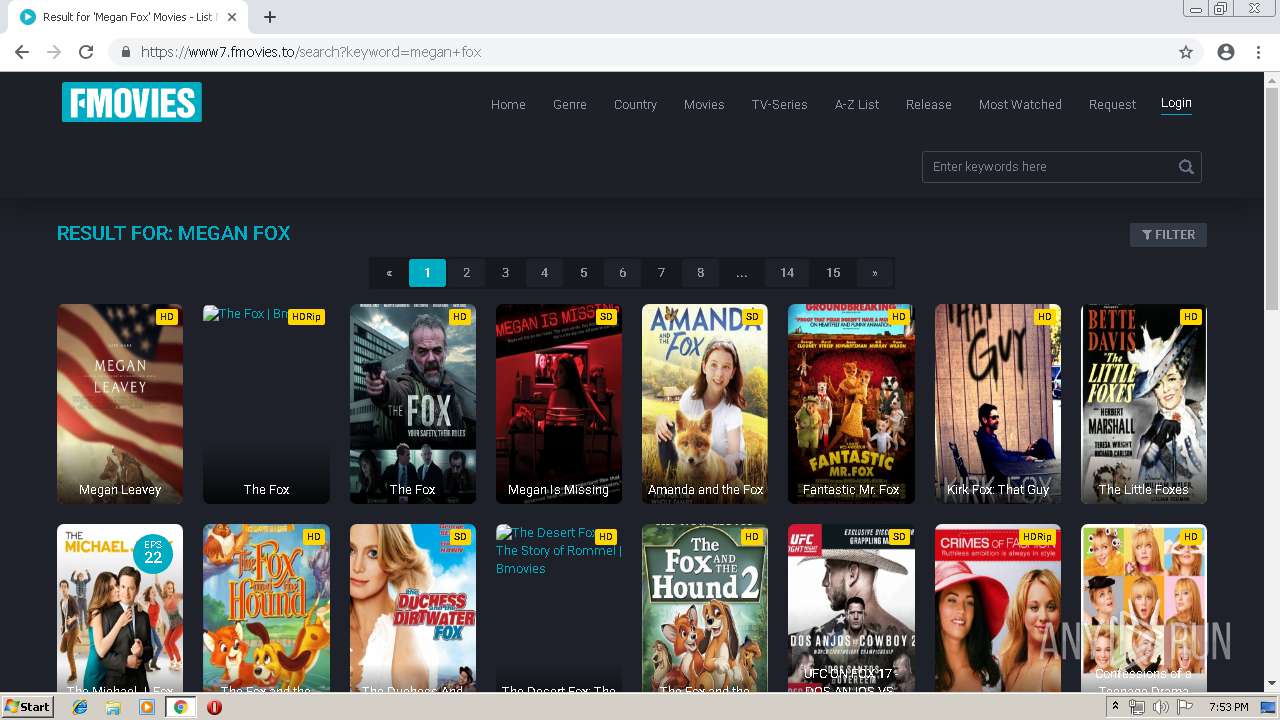
Task: Open Chrome three-dot menu
Action: (1258, 52)
